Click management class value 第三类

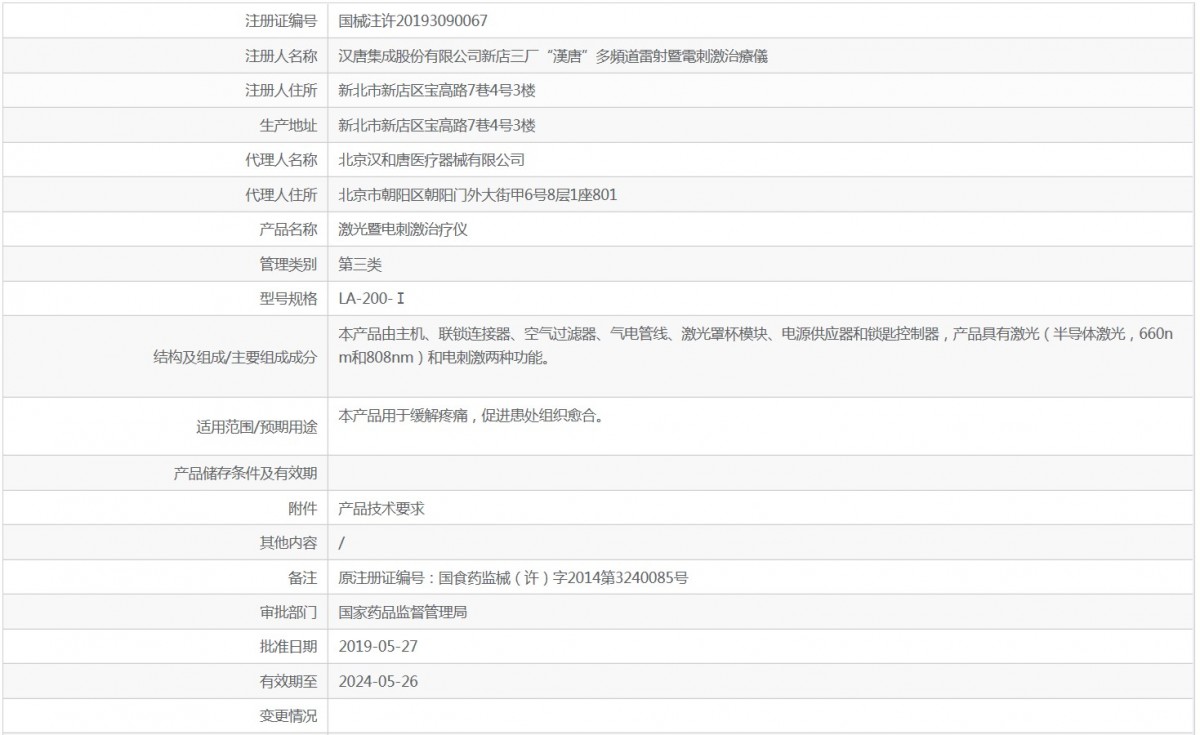[x=360, y=264]
